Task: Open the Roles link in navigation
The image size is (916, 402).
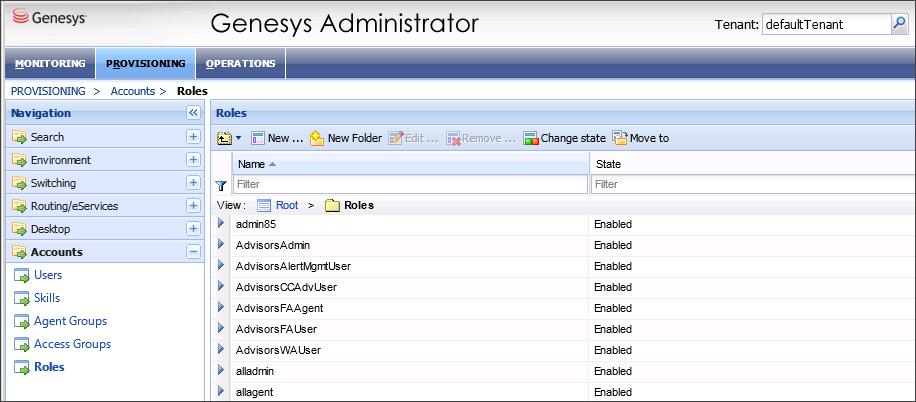Action: [49, 368]
